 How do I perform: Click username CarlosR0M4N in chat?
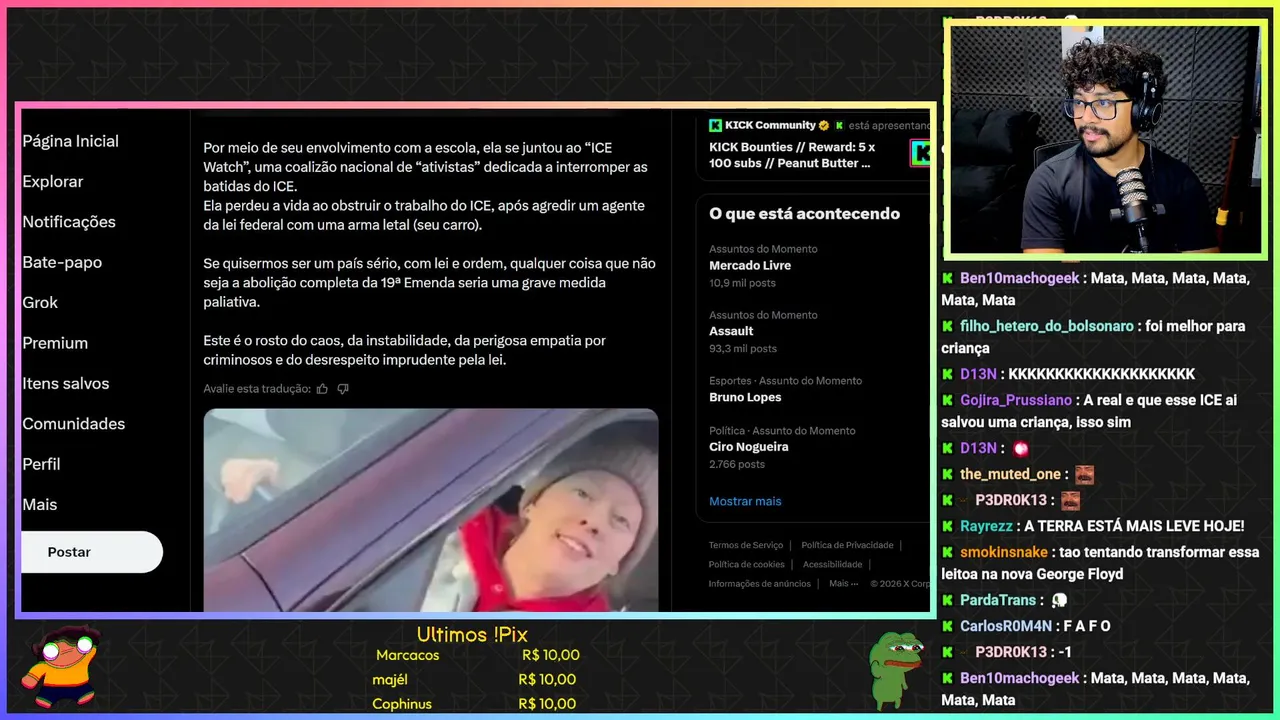(x=1006, y=626)
